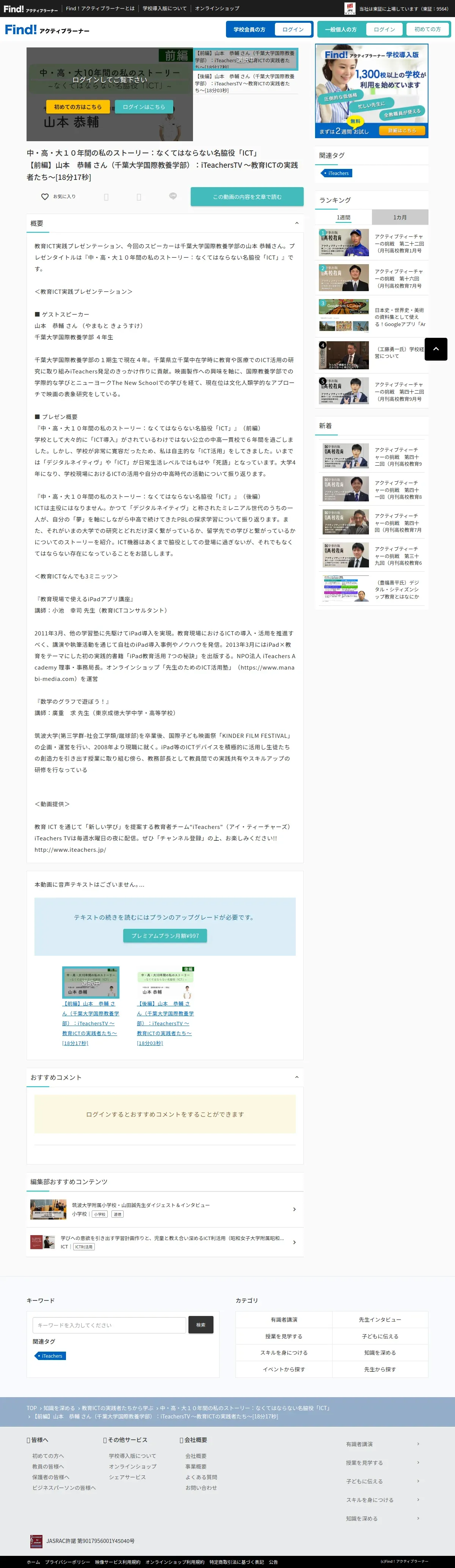Click yellow 初めての方はこちら button on video
The height and width of the screenshot is (1568, 455).
click(x=78, y=107)
